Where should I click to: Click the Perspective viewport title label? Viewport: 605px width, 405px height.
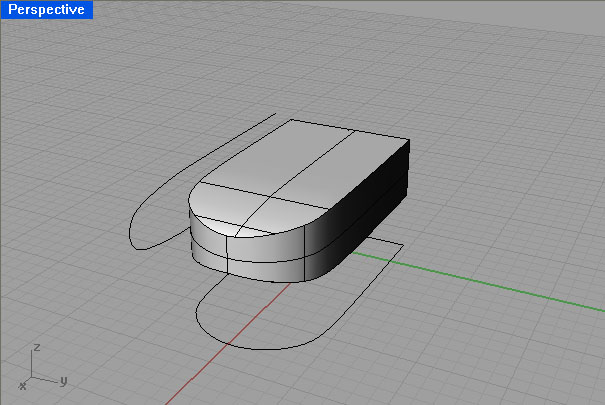point(46,9)
